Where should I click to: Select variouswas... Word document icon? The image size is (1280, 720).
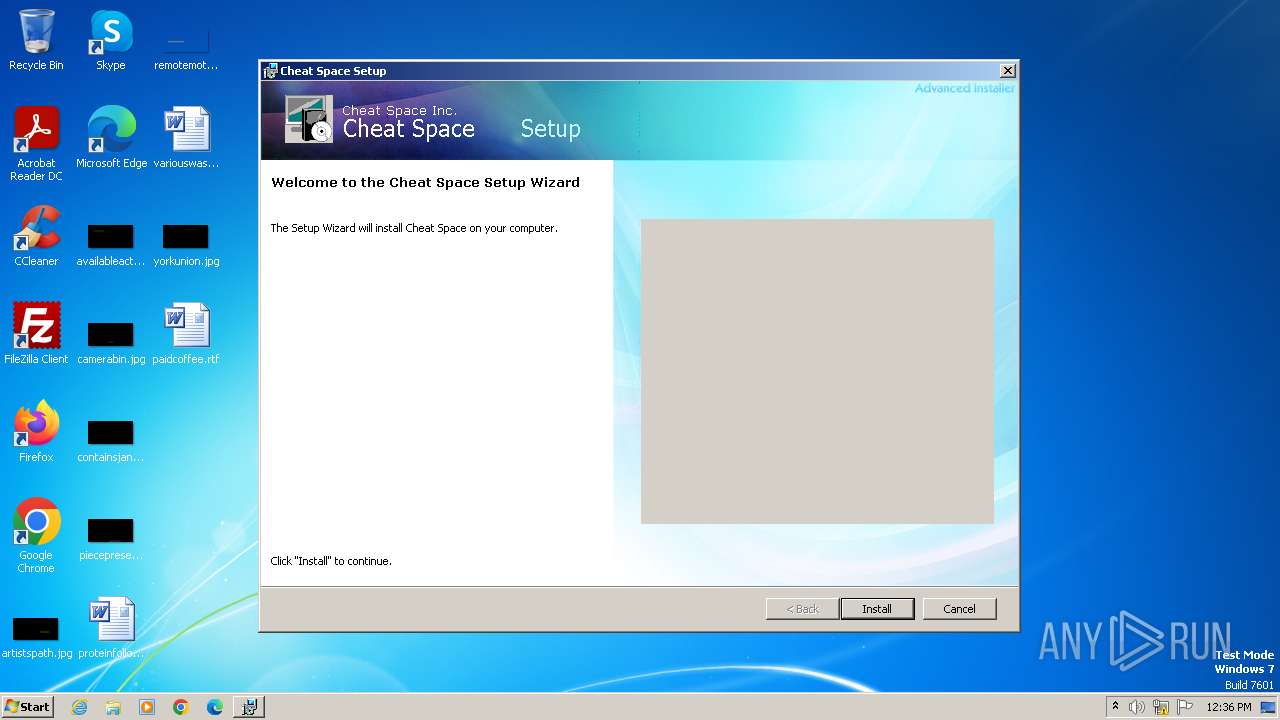click(186, 138)
